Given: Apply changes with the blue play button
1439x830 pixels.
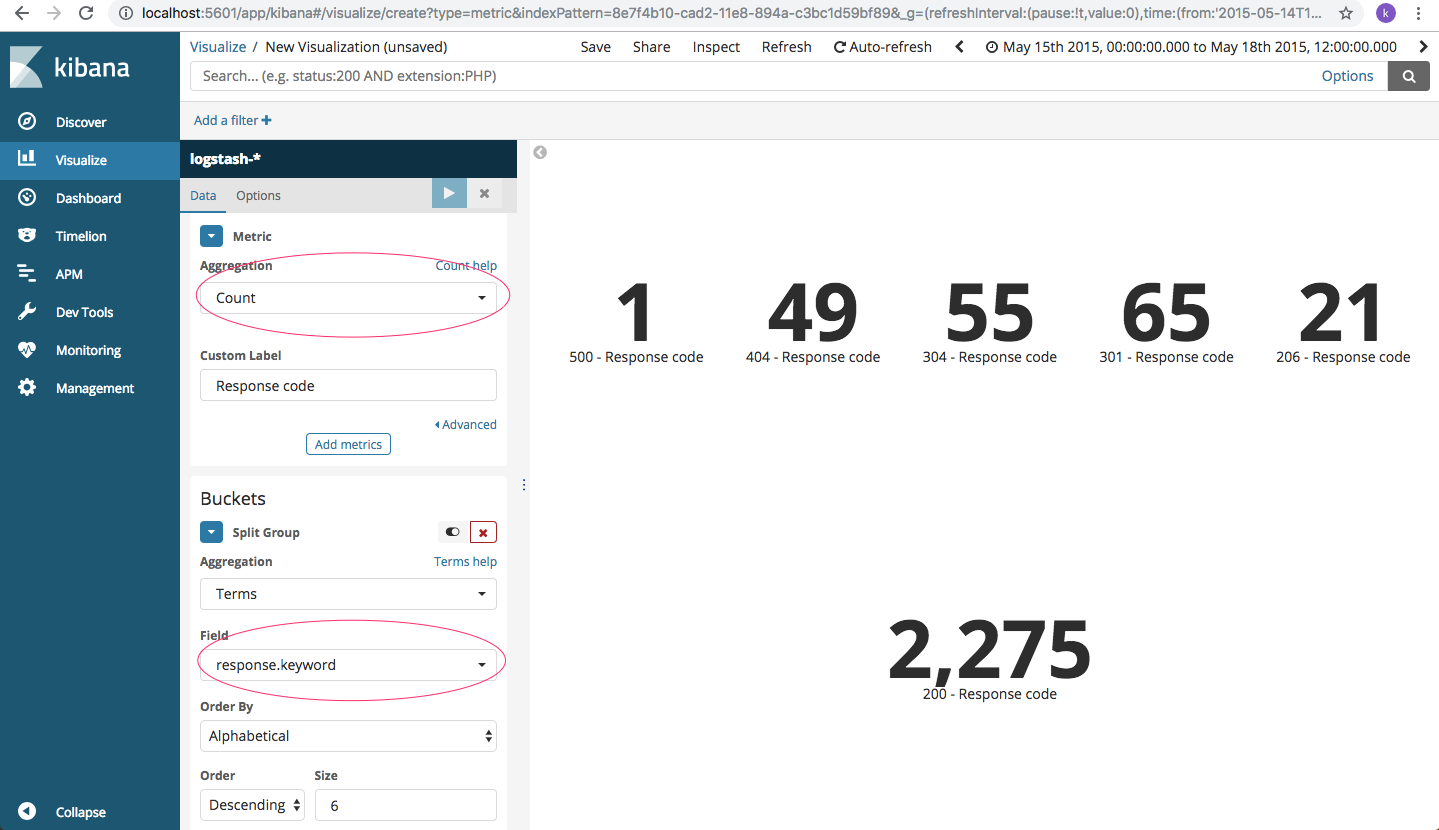Looking at the screenshot, I should (449, 193).
